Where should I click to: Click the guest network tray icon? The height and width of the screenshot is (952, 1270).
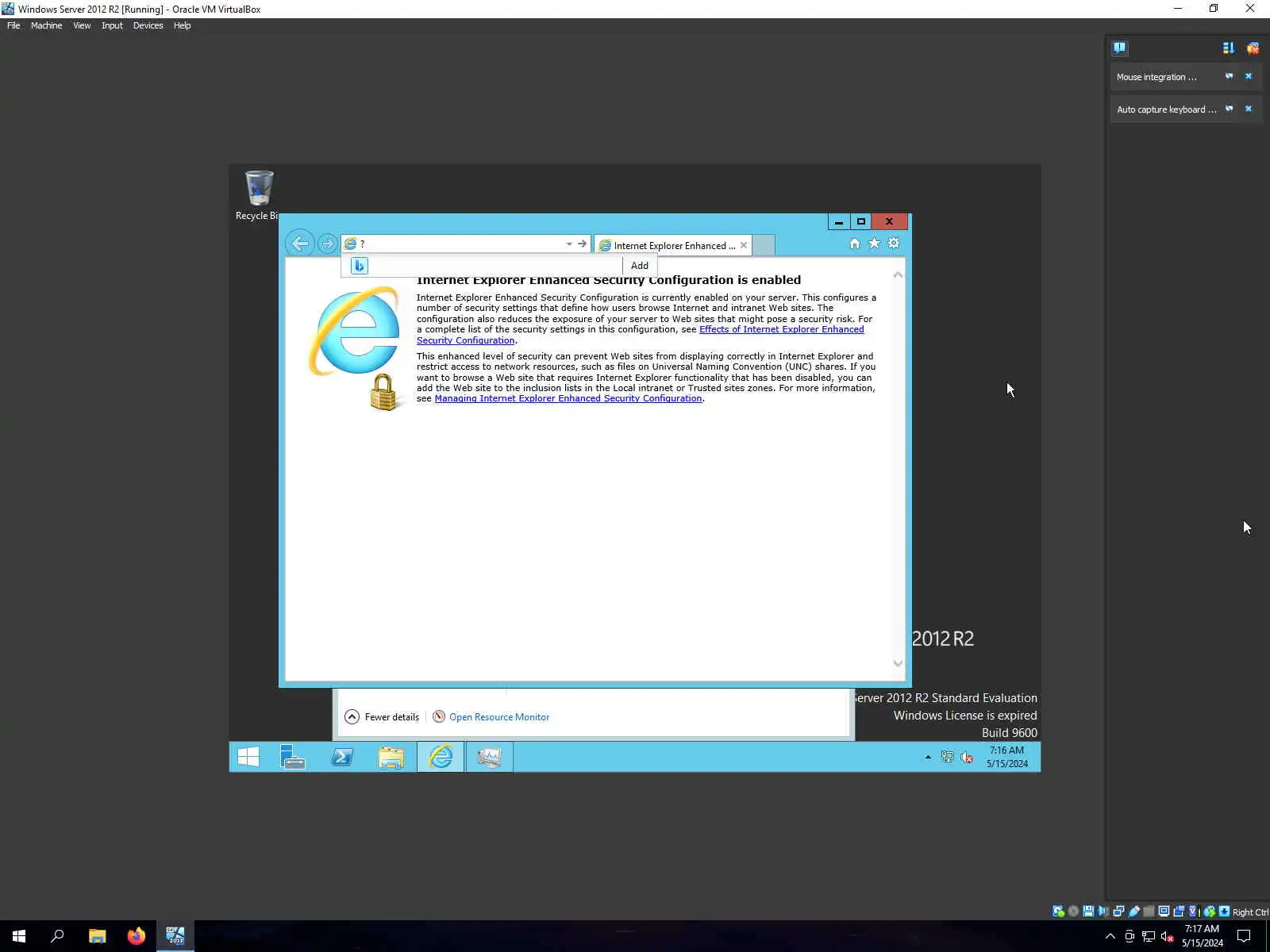click(947, 757)
